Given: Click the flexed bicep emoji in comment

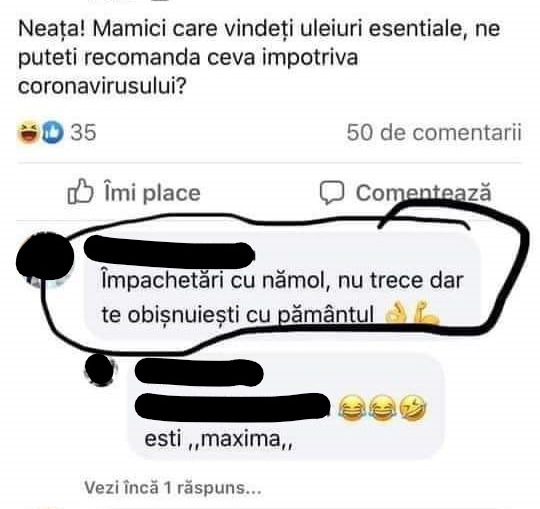Looking at the screenshot, I should click(426, 313).
